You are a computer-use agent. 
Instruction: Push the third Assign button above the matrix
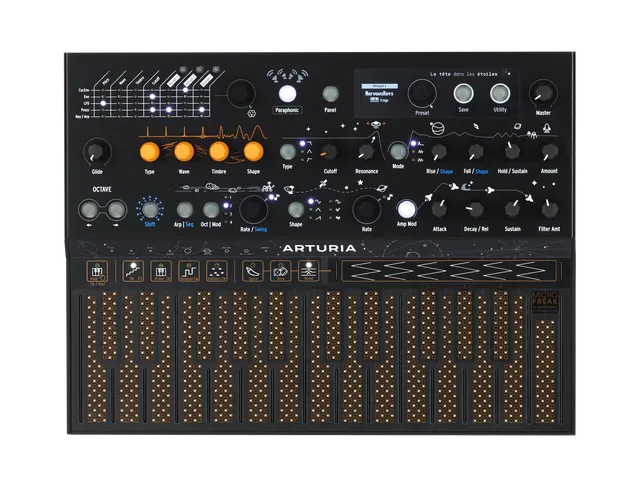tap(216, 69)
